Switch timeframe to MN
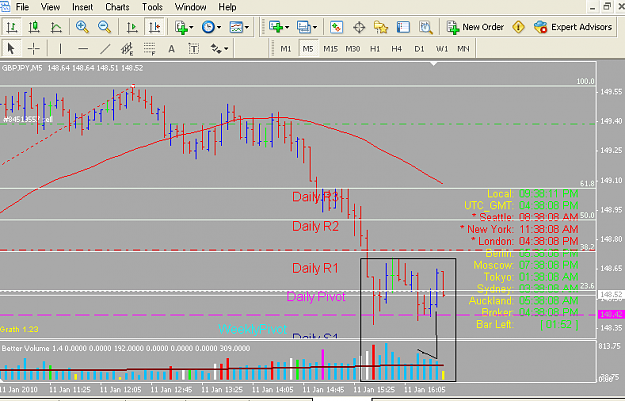 tap(463, 49)
